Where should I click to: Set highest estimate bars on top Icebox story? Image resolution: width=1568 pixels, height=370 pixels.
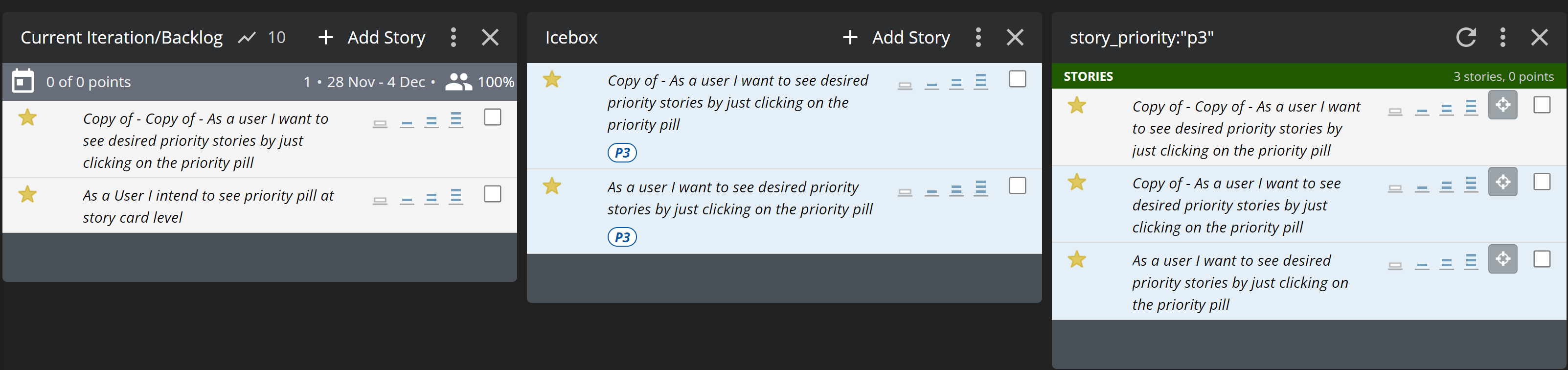tap(980, 81)
